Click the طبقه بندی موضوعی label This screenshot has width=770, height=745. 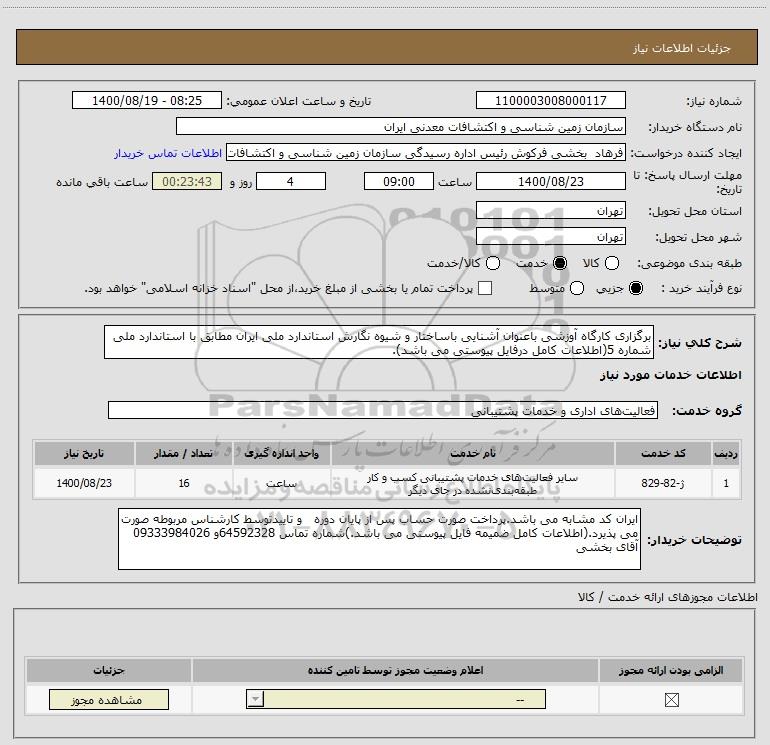tap(689, 263)
